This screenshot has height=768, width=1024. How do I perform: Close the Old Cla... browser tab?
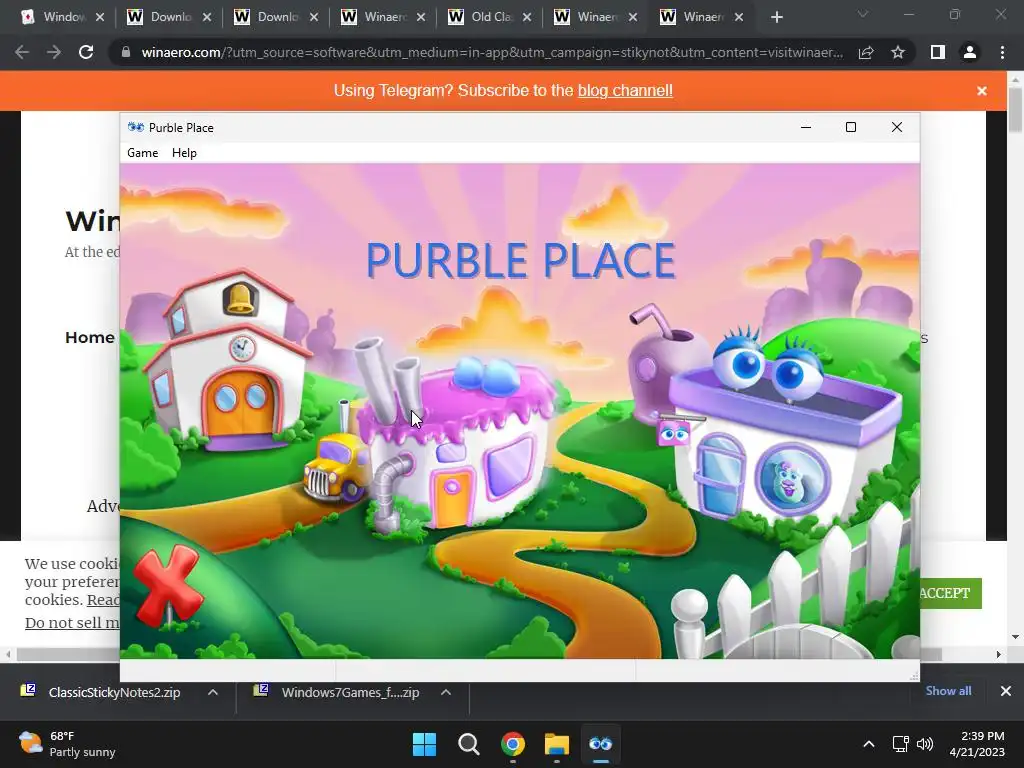point(527,17)
